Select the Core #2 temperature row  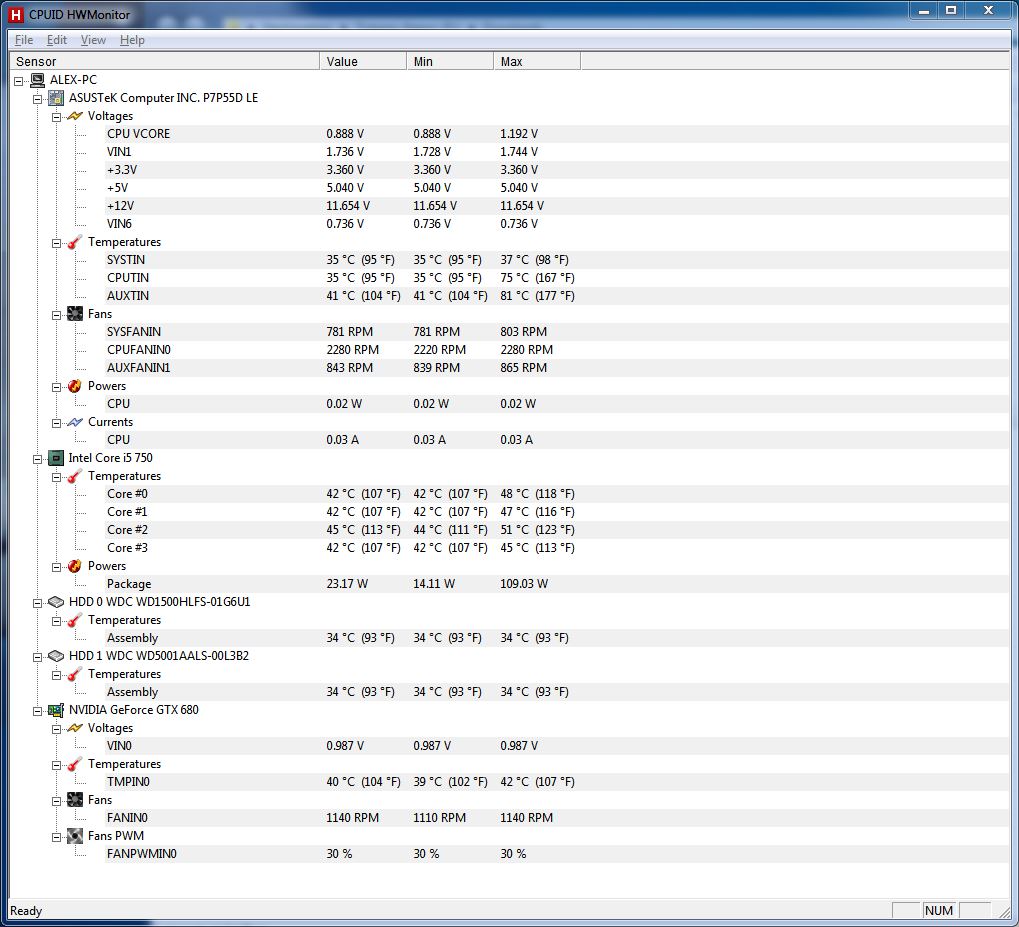558,530
